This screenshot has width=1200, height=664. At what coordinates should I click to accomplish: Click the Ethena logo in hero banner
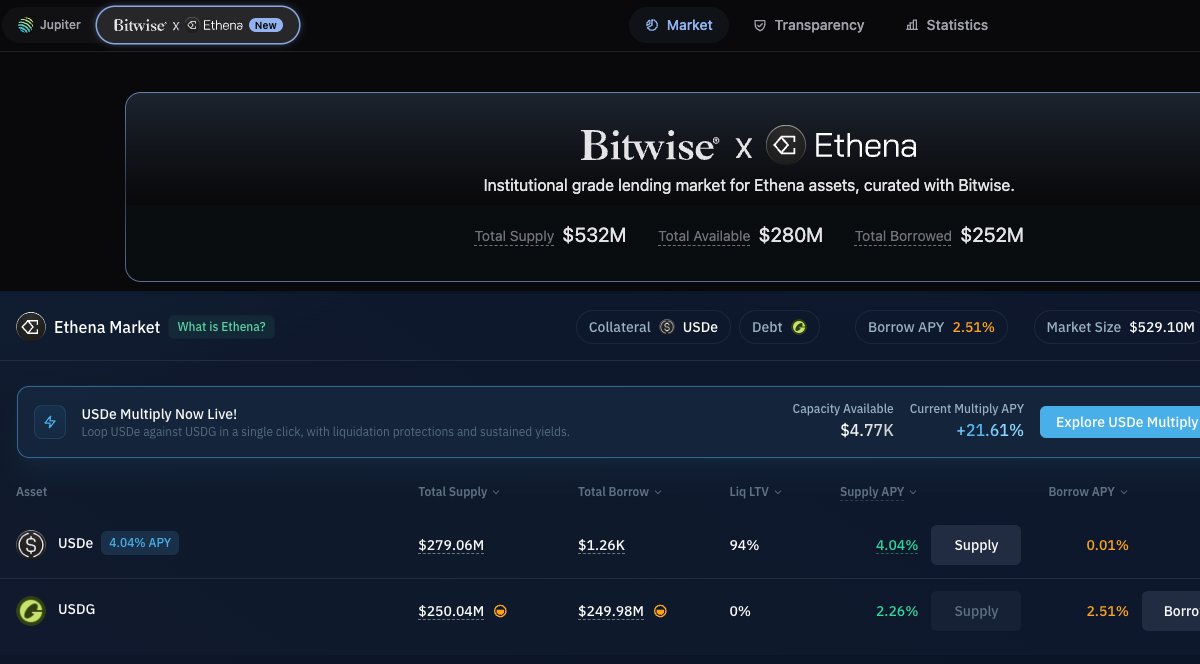click(x=786, y=146)
